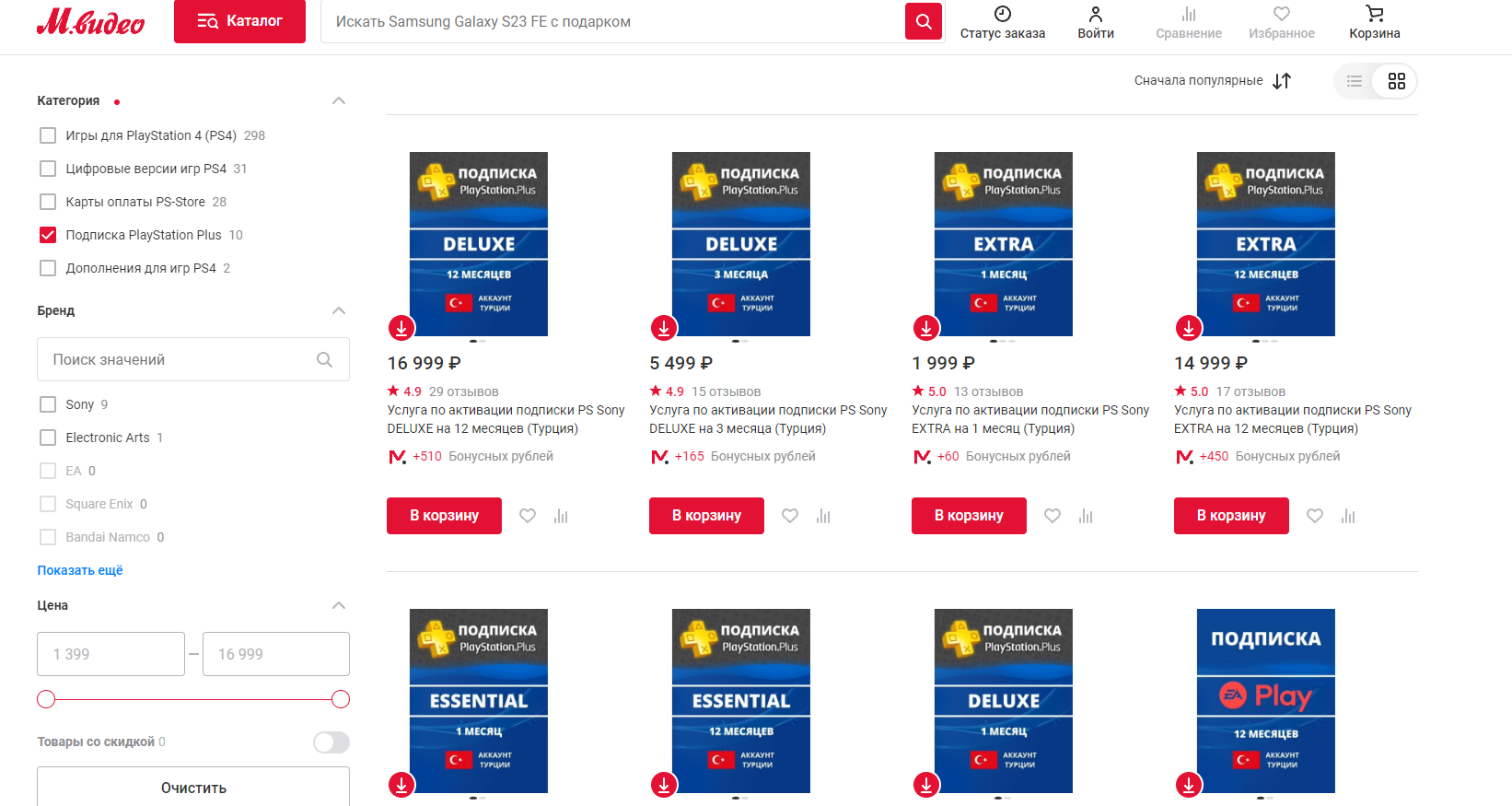Viewport: 1512px width, 806px height.
Task: Collapse the Категория filter section
Action: click(x=338, y=100)
